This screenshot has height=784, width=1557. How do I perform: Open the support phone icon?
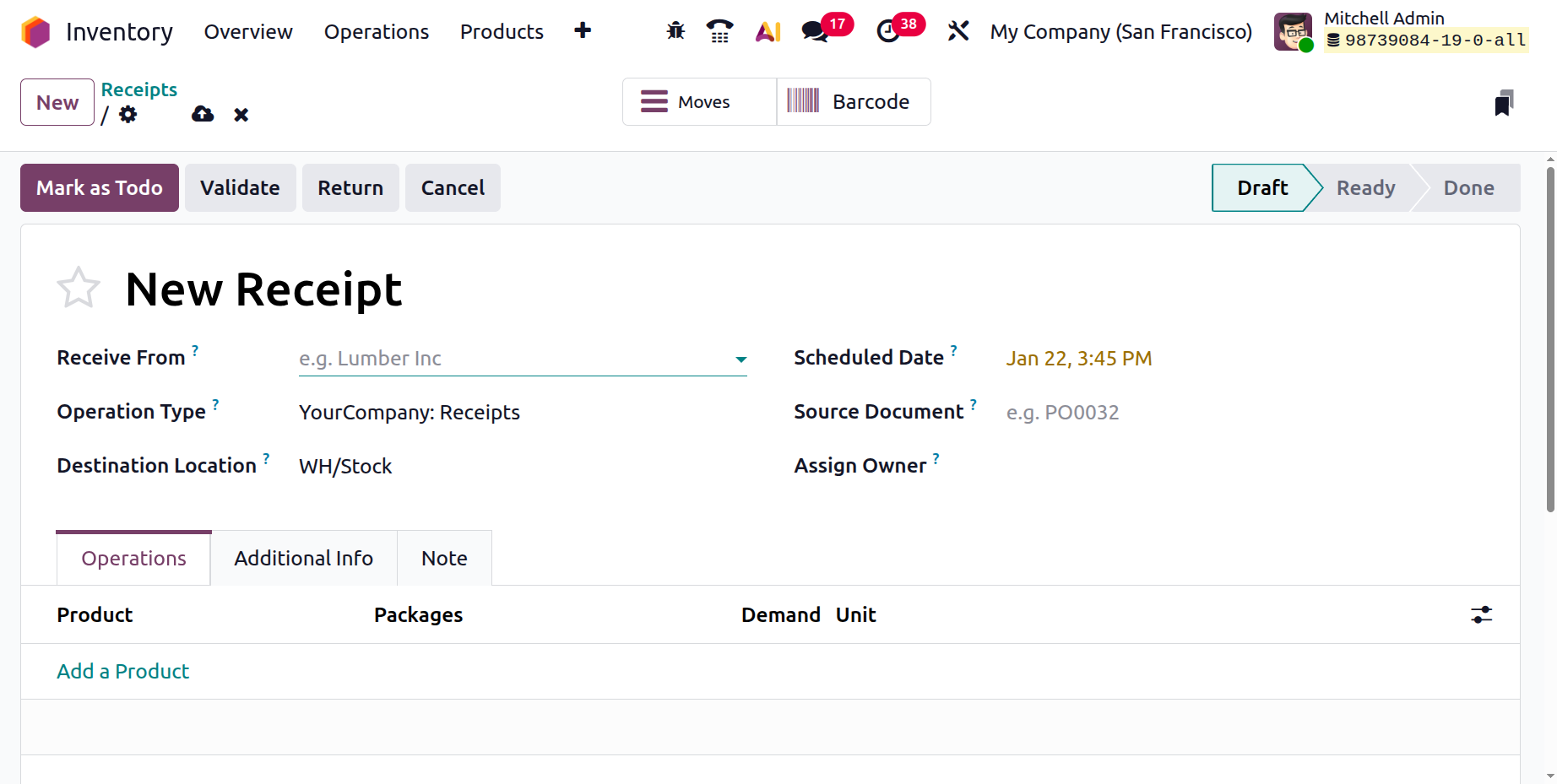719,30
